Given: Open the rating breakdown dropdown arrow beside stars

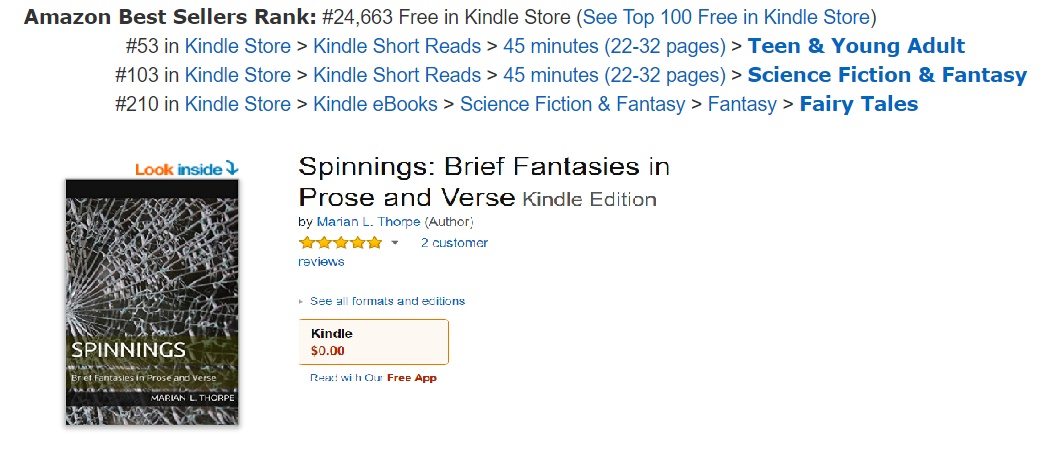Looking at the screenshot, I should [394, 243].
